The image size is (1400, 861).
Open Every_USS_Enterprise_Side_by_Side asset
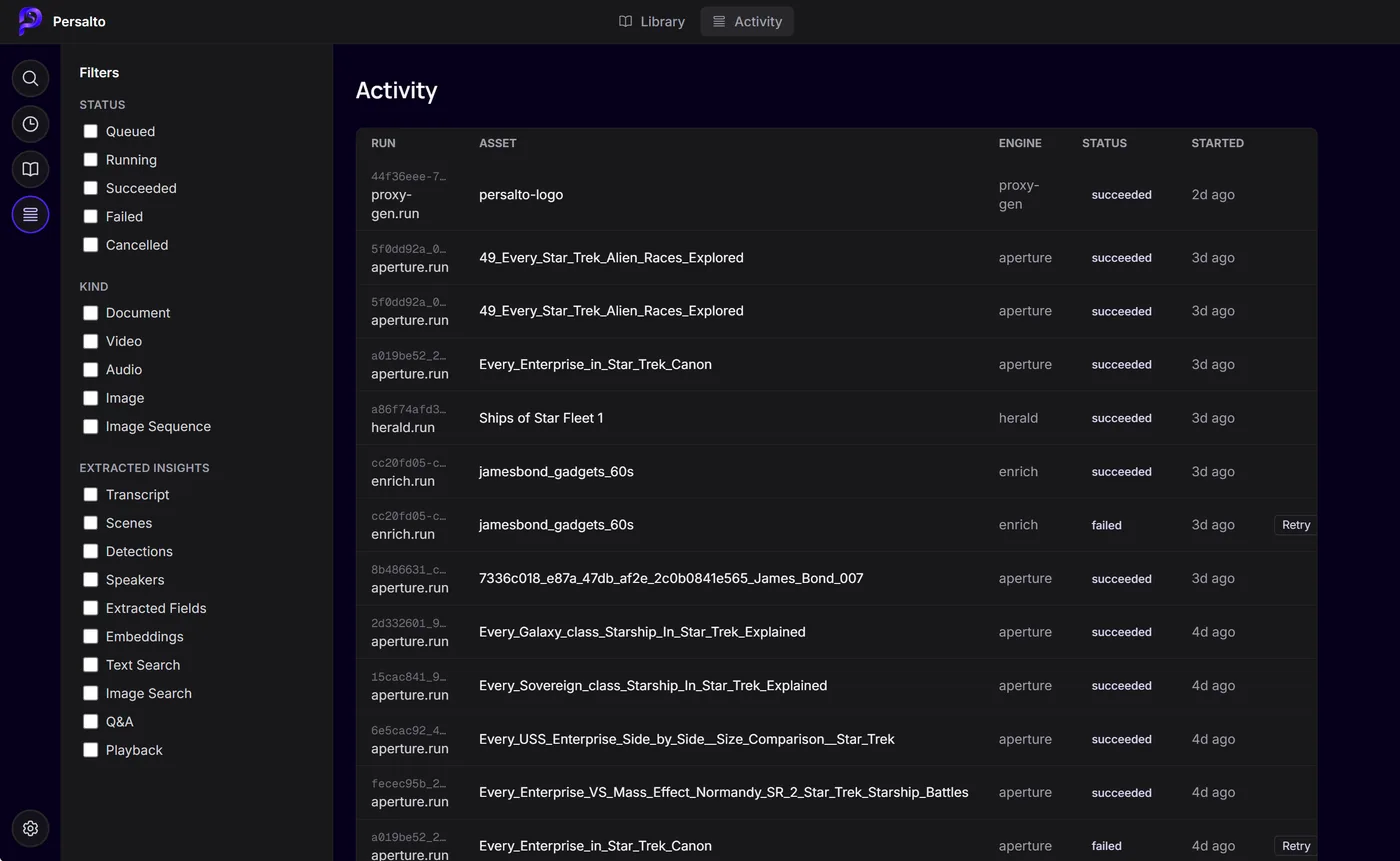(686, 739)
